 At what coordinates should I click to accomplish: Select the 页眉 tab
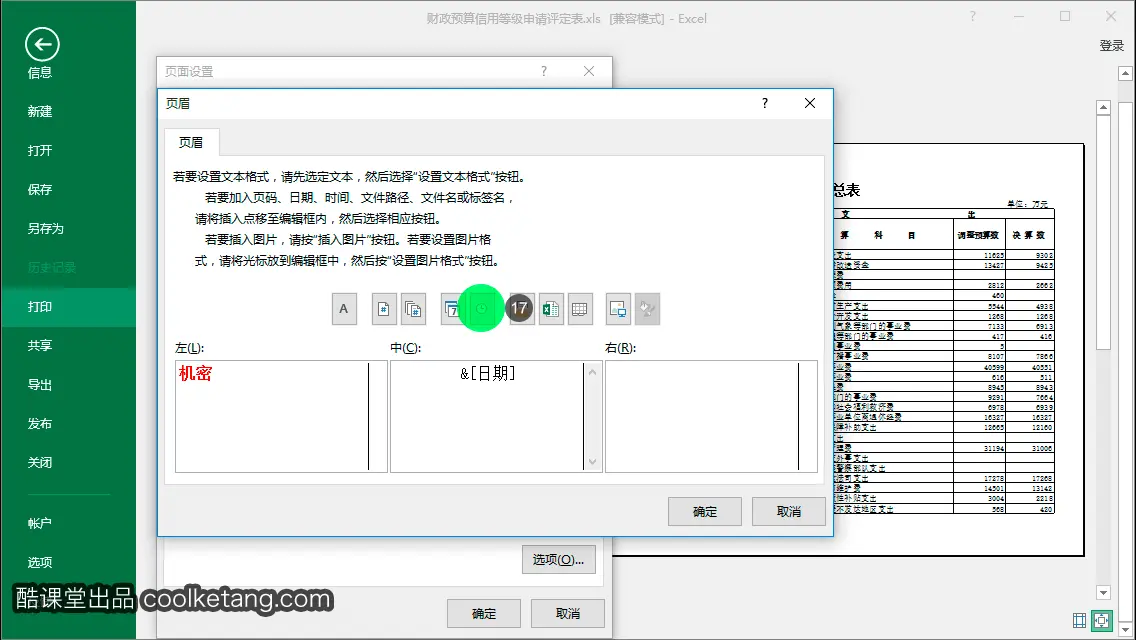pyautogui.click(x=191, y=143)
